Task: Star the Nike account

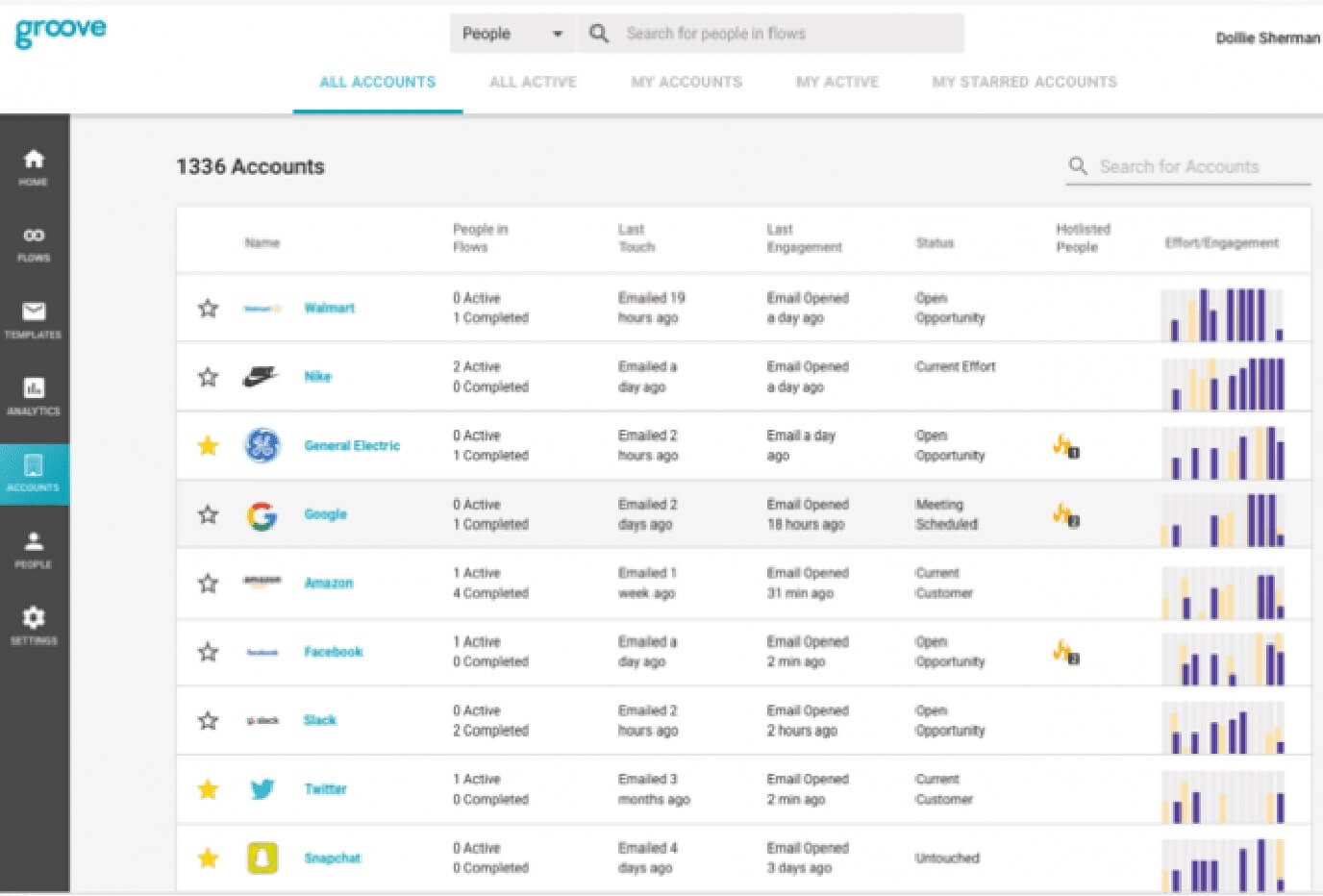Action: click(x=208, y=377)
